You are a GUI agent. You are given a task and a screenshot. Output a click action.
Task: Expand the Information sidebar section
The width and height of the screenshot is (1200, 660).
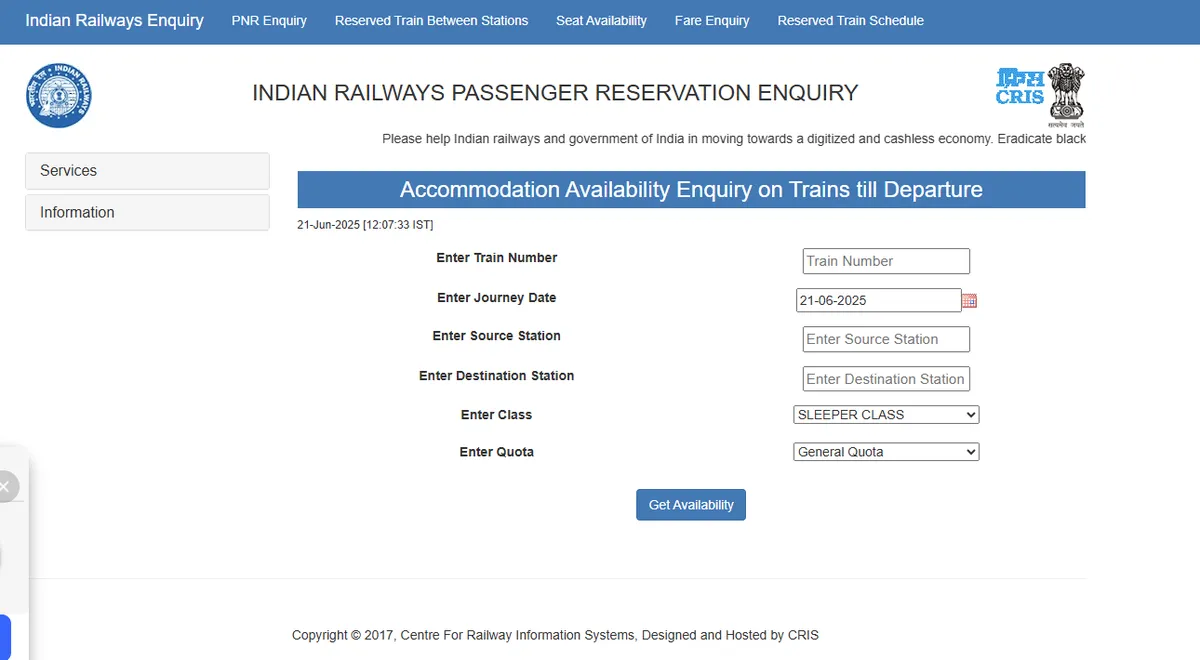coord(147,212)
